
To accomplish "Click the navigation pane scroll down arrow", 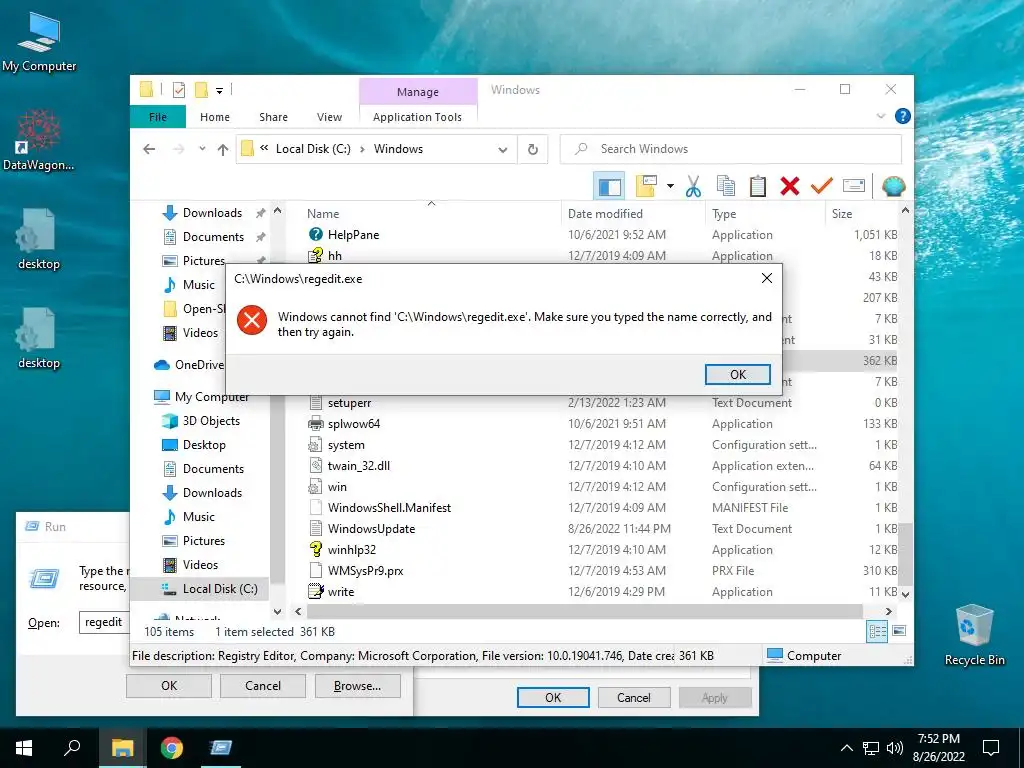I will click(x=277, y=611).
